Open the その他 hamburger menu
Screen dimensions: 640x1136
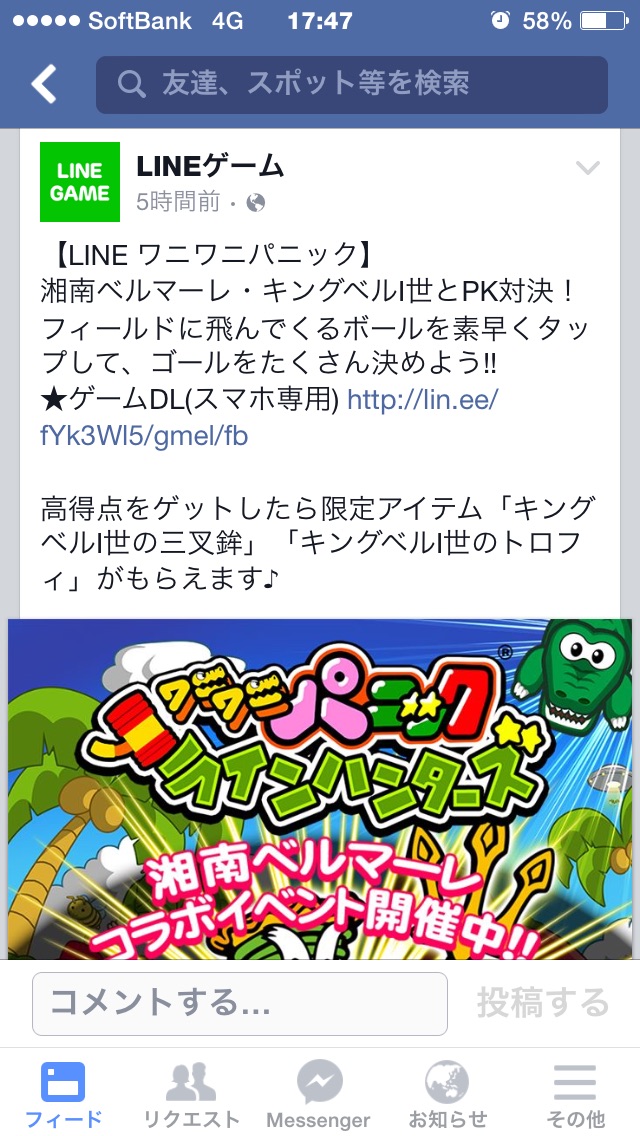point(575,1093)
